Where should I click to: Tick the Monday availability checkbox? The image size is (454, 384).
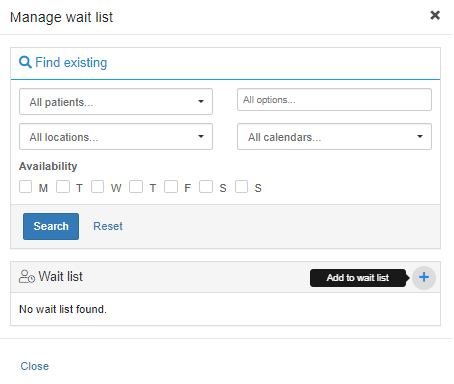tap(25, 187)
